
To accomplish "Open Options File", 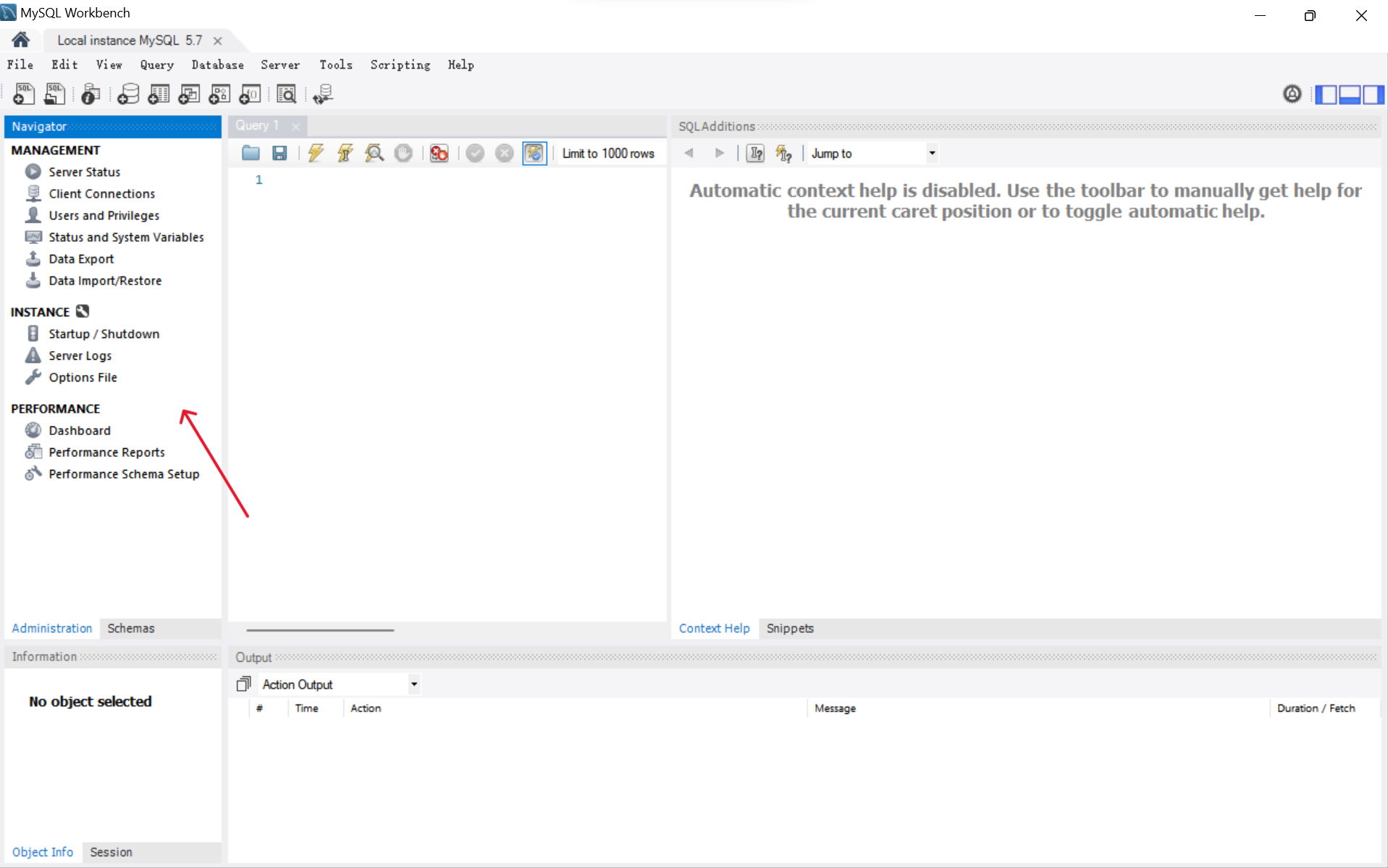I will tap(83, 377).
